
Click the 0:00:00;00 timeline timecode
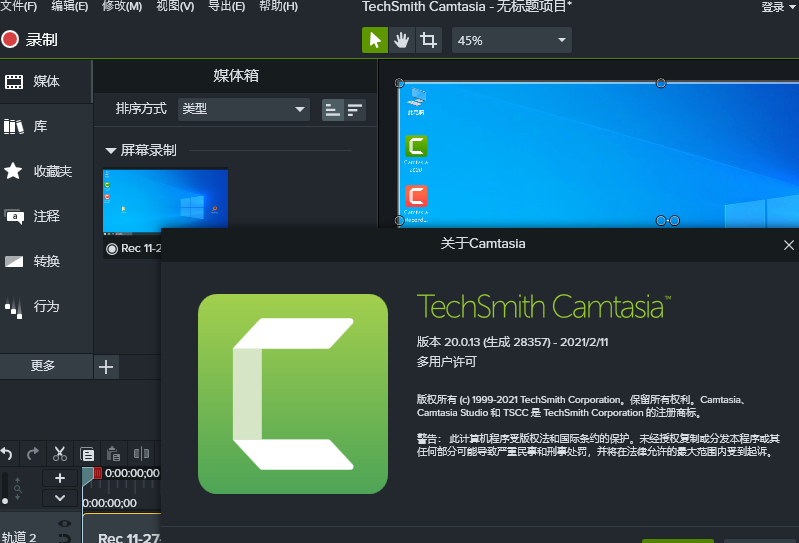(132, 473)
